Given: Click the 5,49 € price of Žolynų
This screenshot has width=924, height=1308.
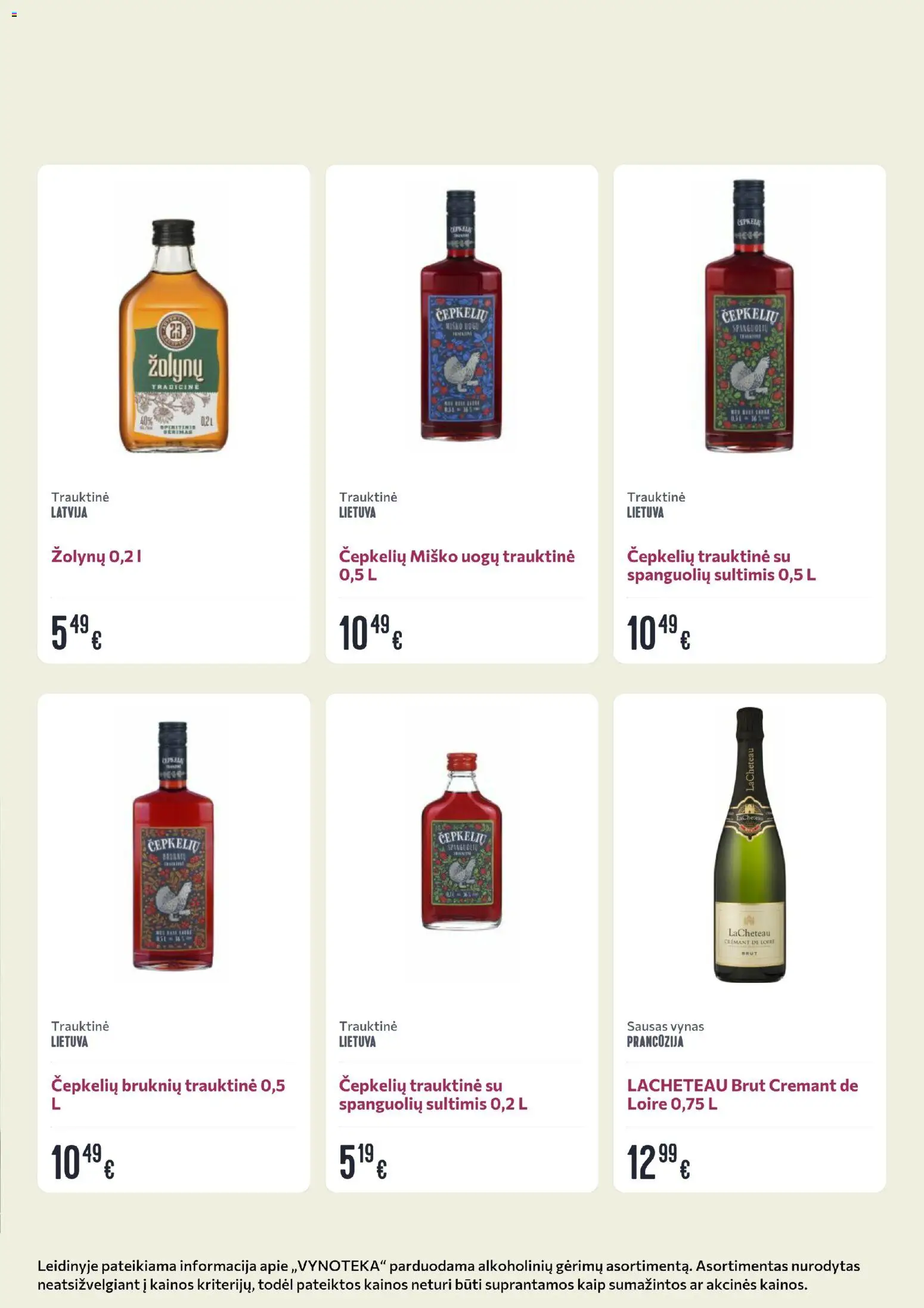Looking at the screenshot, I should [76, 633].
